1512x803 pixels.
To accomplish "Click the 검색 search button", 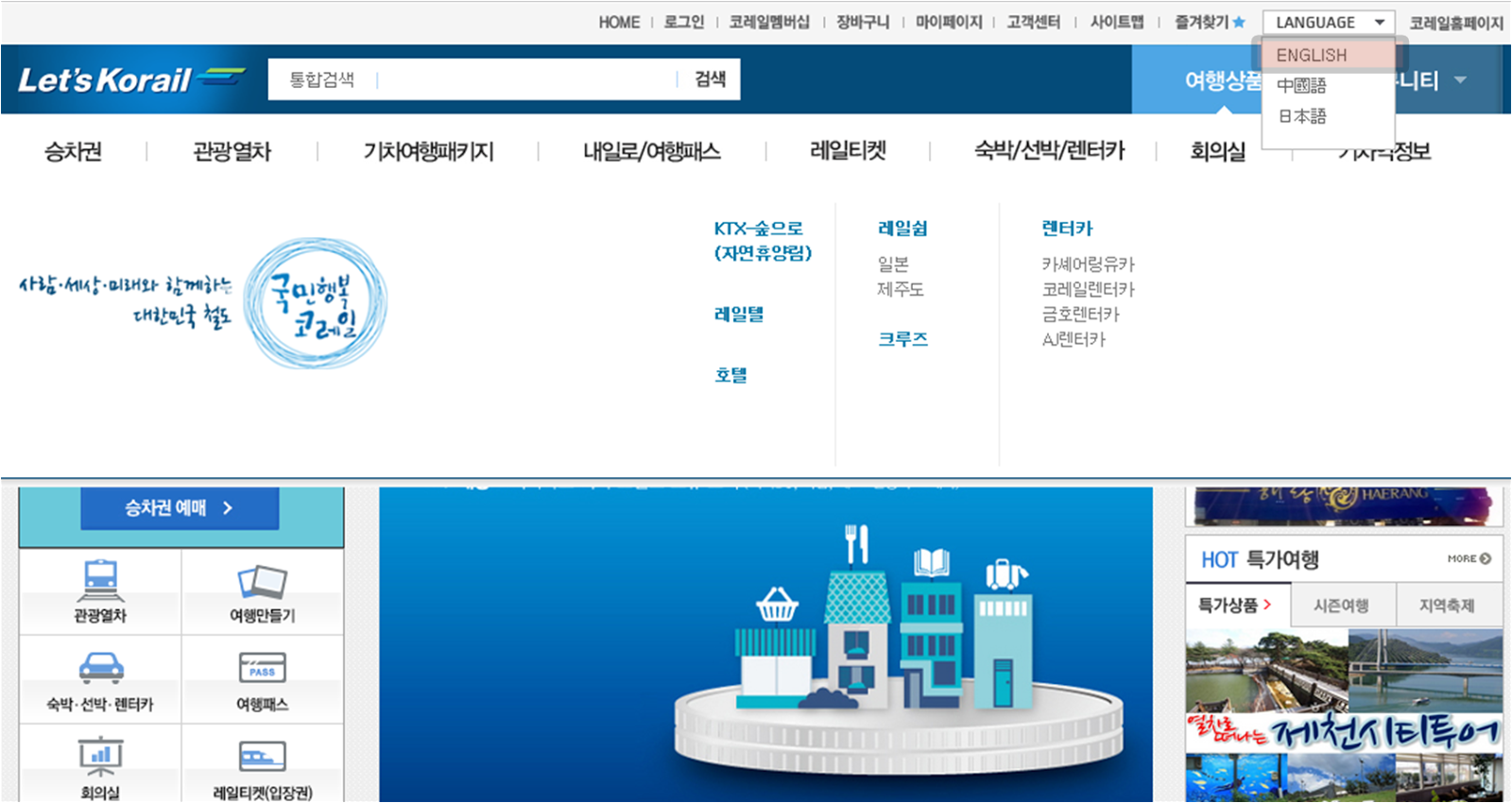I will (710, 79).
